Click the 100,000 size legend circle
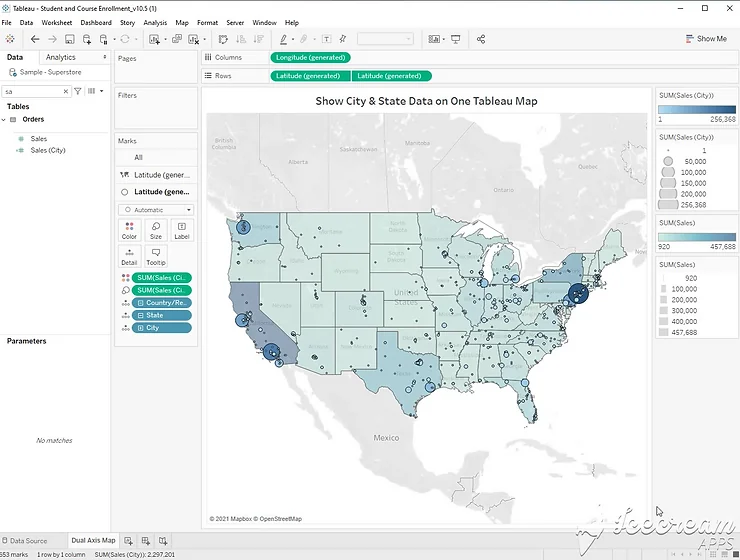Screen dimensions: 740x560 pyautogui.click(x=668, y=173)
